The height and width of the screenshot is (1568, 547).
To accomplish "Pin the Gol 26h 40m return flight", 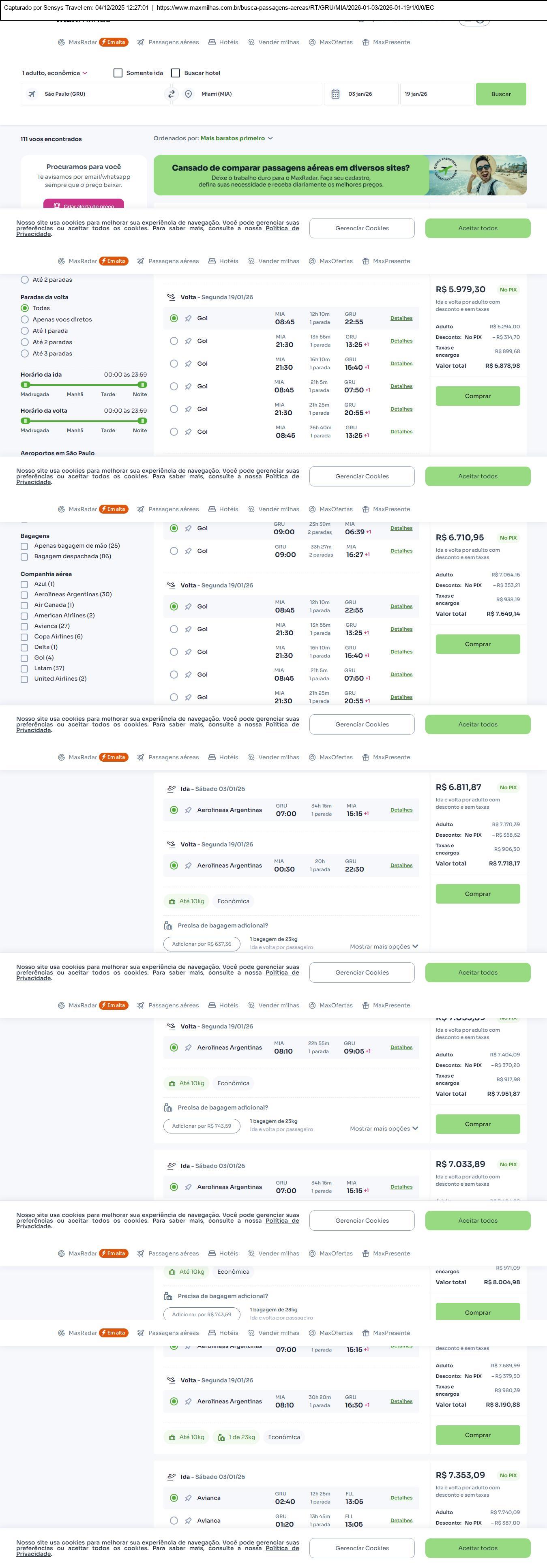I will click(x=188, y=432).
